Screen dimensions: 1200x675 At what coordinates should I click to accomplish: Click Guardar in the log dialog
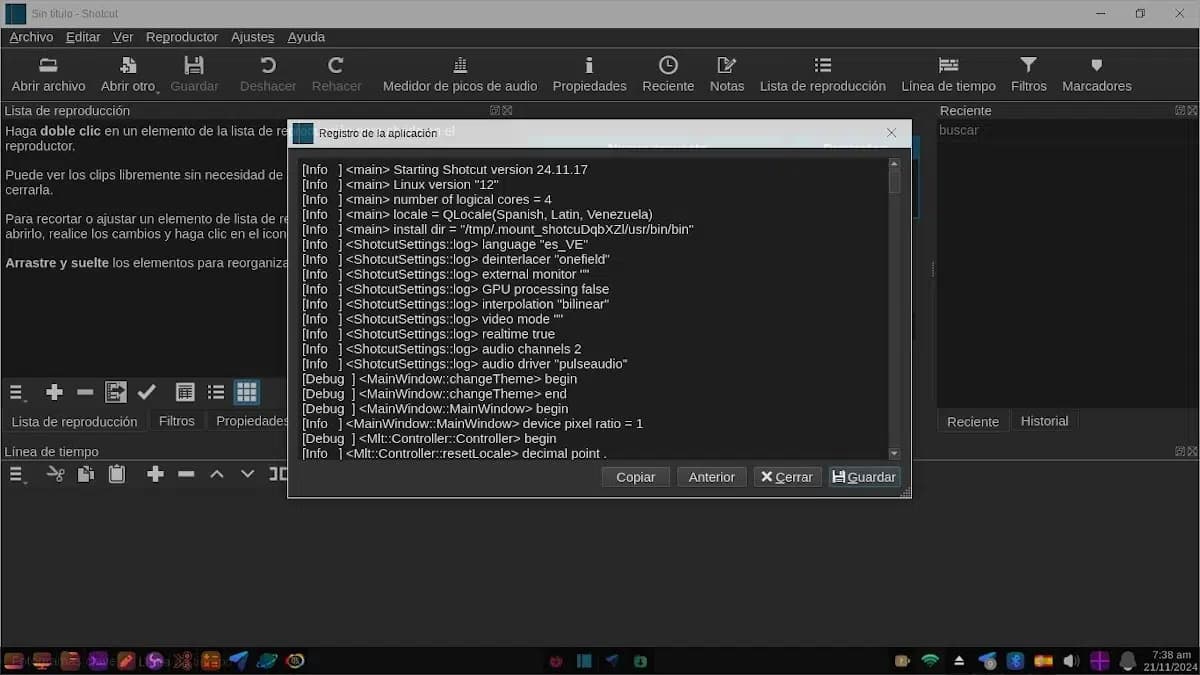[864, 477]
